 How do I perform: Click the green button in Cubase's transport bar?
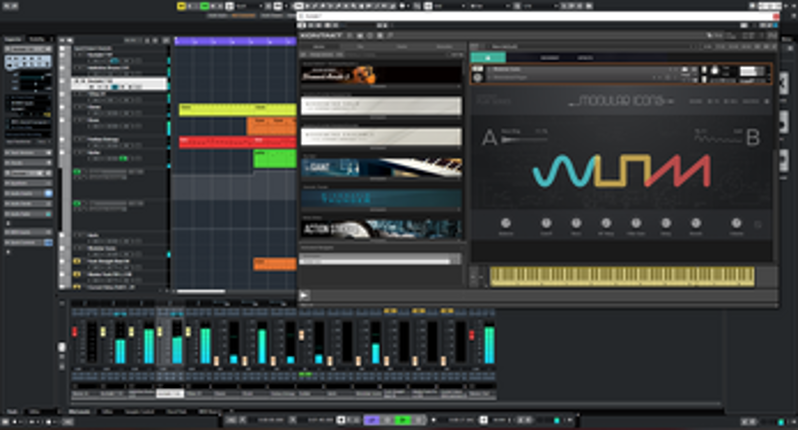tap(403, 420)
